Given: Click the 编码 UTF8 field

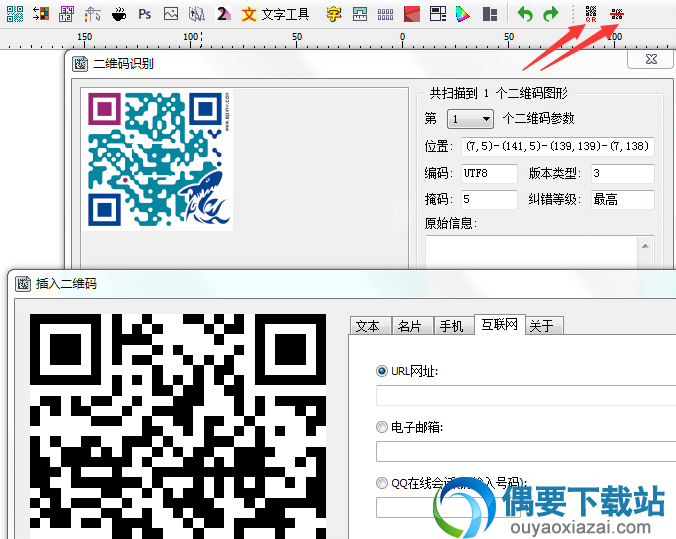Looking at the screenshot, I should pos(489,173).
